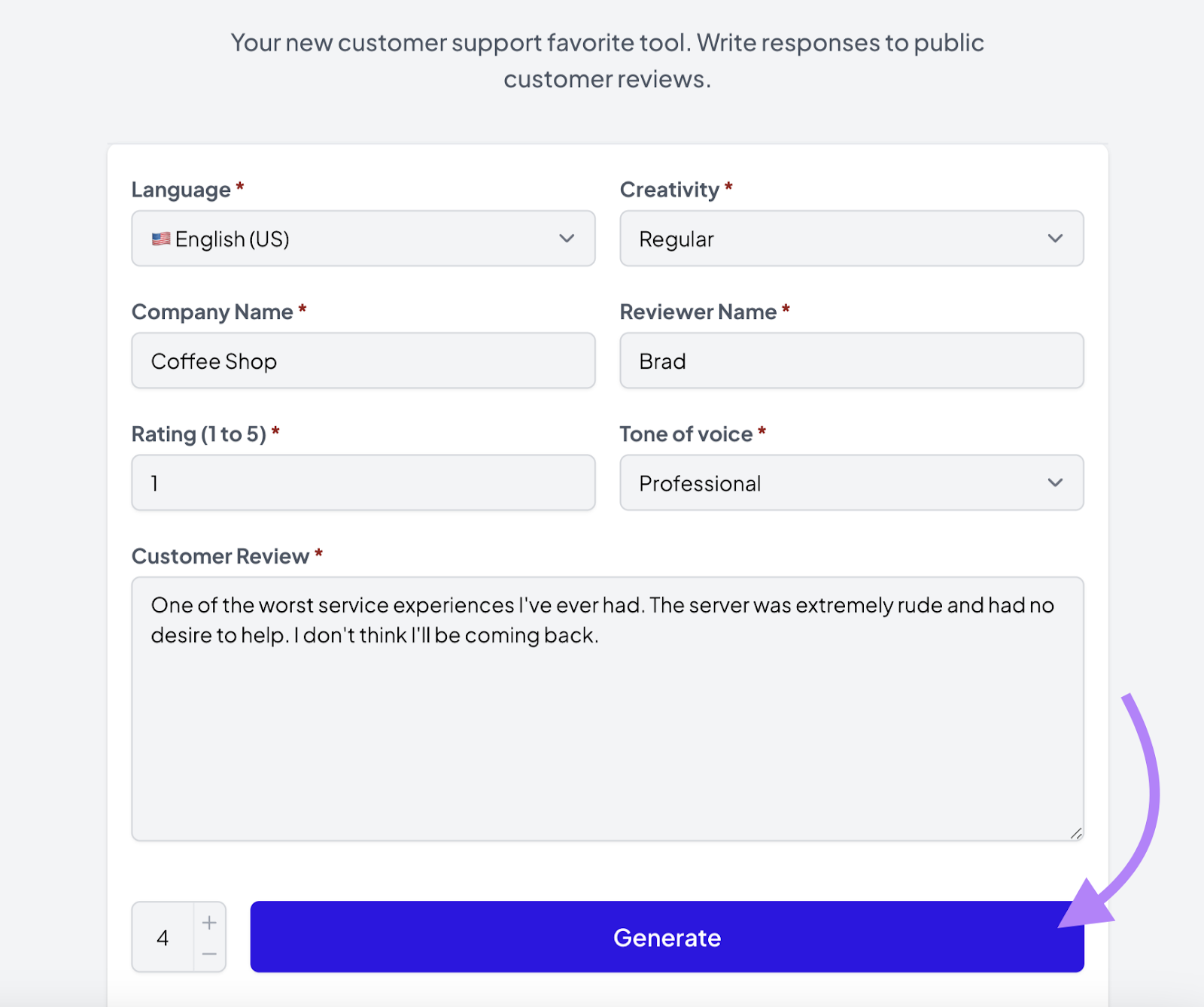Screen dimensions: 1204x1007
Task: Click the US flag icon in the Language field
Action: click(160, 239)
